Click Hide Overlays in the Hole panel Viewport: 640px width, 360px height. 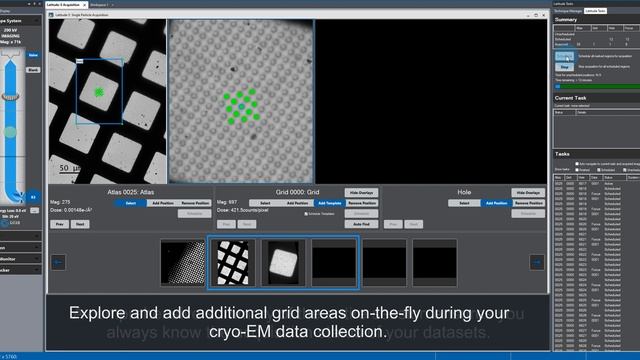click(x=528, y=192)
